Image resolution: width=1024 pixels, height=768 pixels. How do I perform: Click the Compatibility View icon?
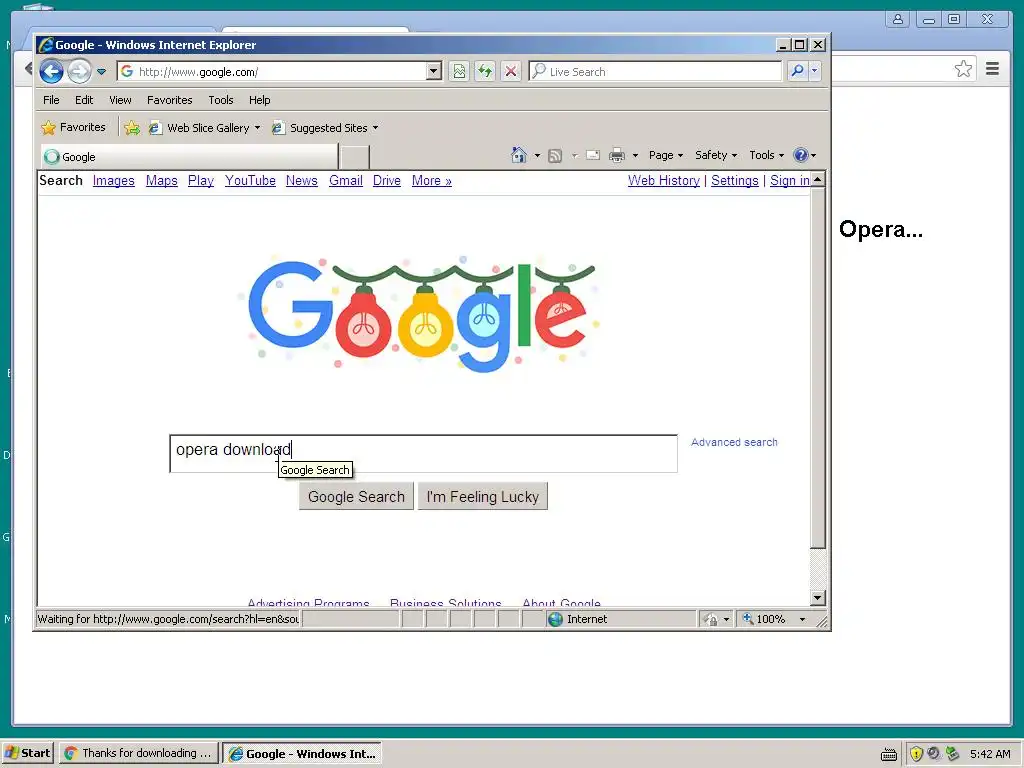pos(459,71)
